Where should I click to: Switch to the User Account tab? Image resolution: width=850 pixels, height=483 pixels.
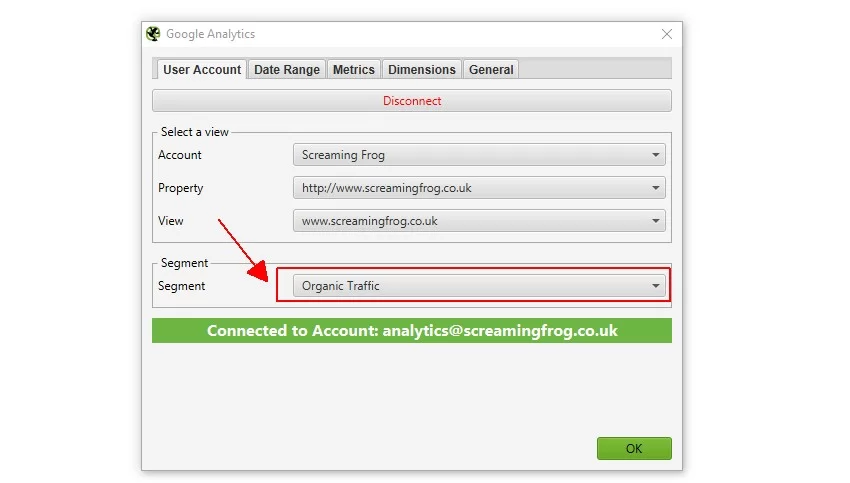202,69
